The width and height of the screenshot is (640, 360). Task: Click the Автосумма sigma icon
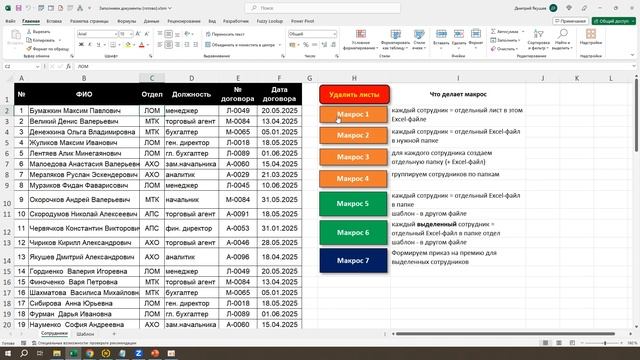[493, 31]
